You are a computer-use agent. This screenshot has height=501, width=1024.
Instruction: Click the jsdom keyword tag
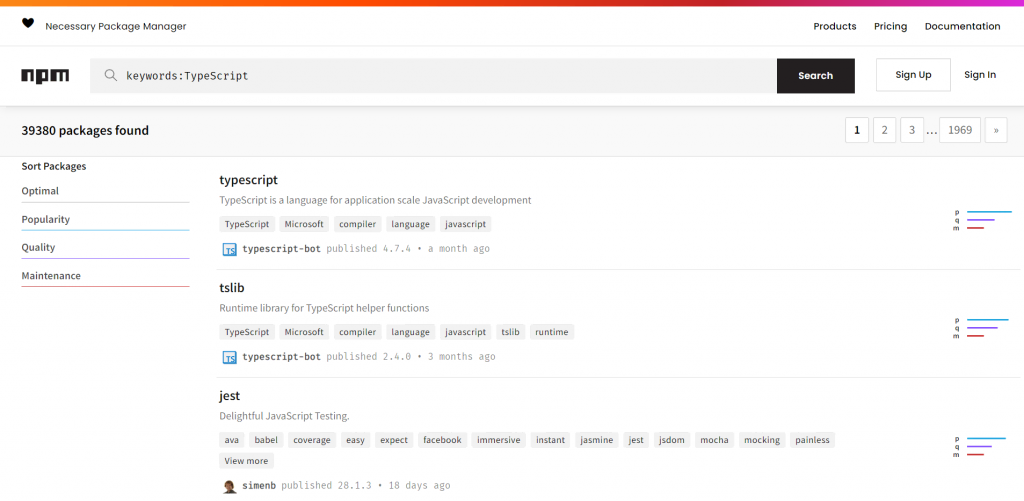tap(672, 440)
